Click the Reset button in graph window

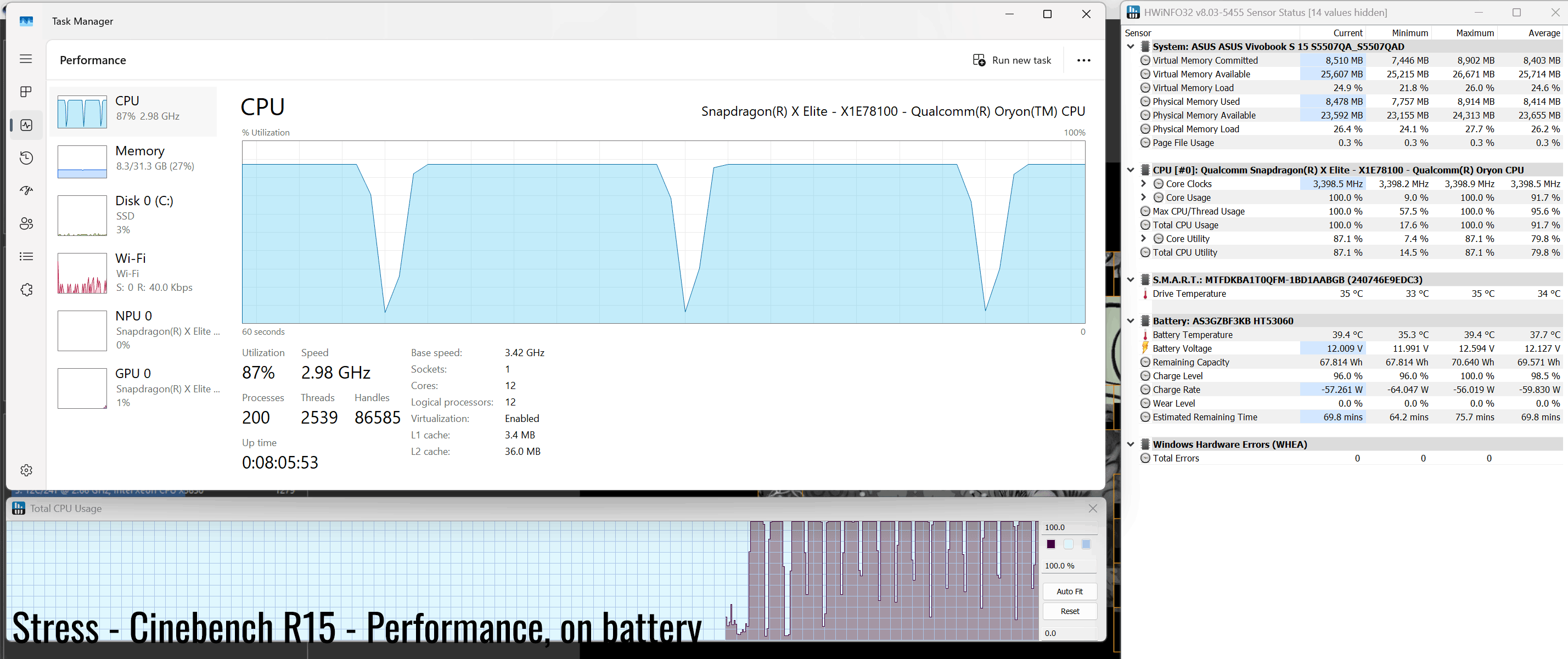pyautogui.click(x=1070, y=612)
